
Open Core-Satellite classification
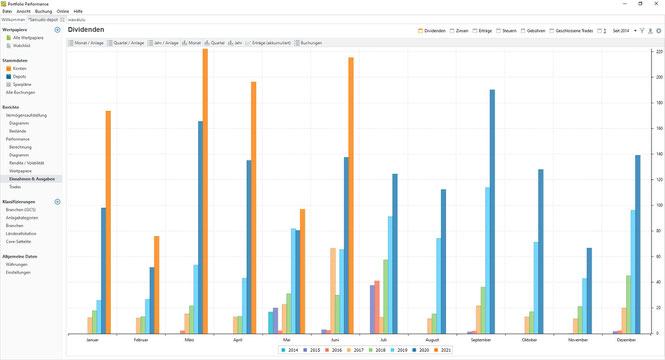coord(18,241)
